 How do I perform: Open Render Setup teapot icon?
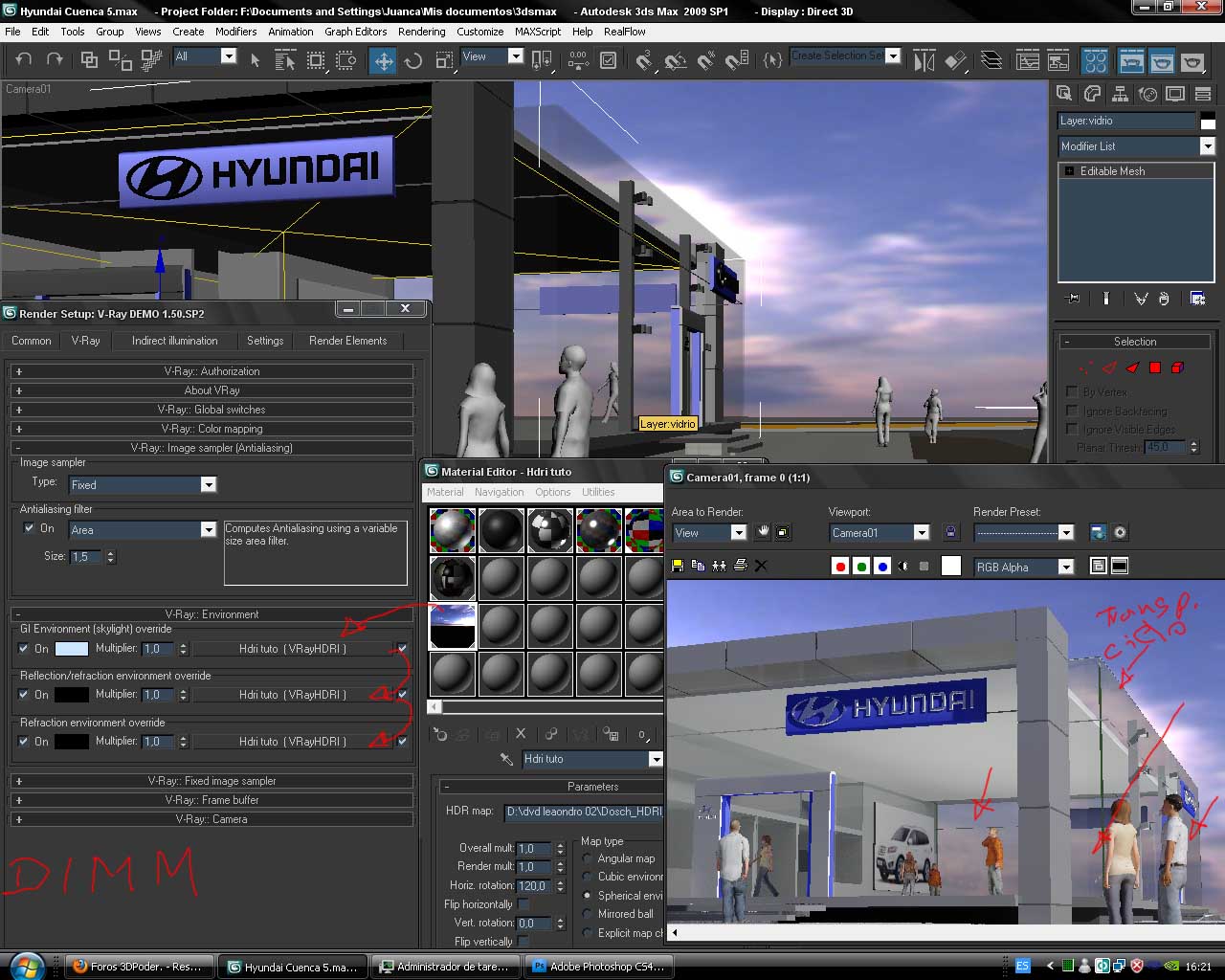1131,60
